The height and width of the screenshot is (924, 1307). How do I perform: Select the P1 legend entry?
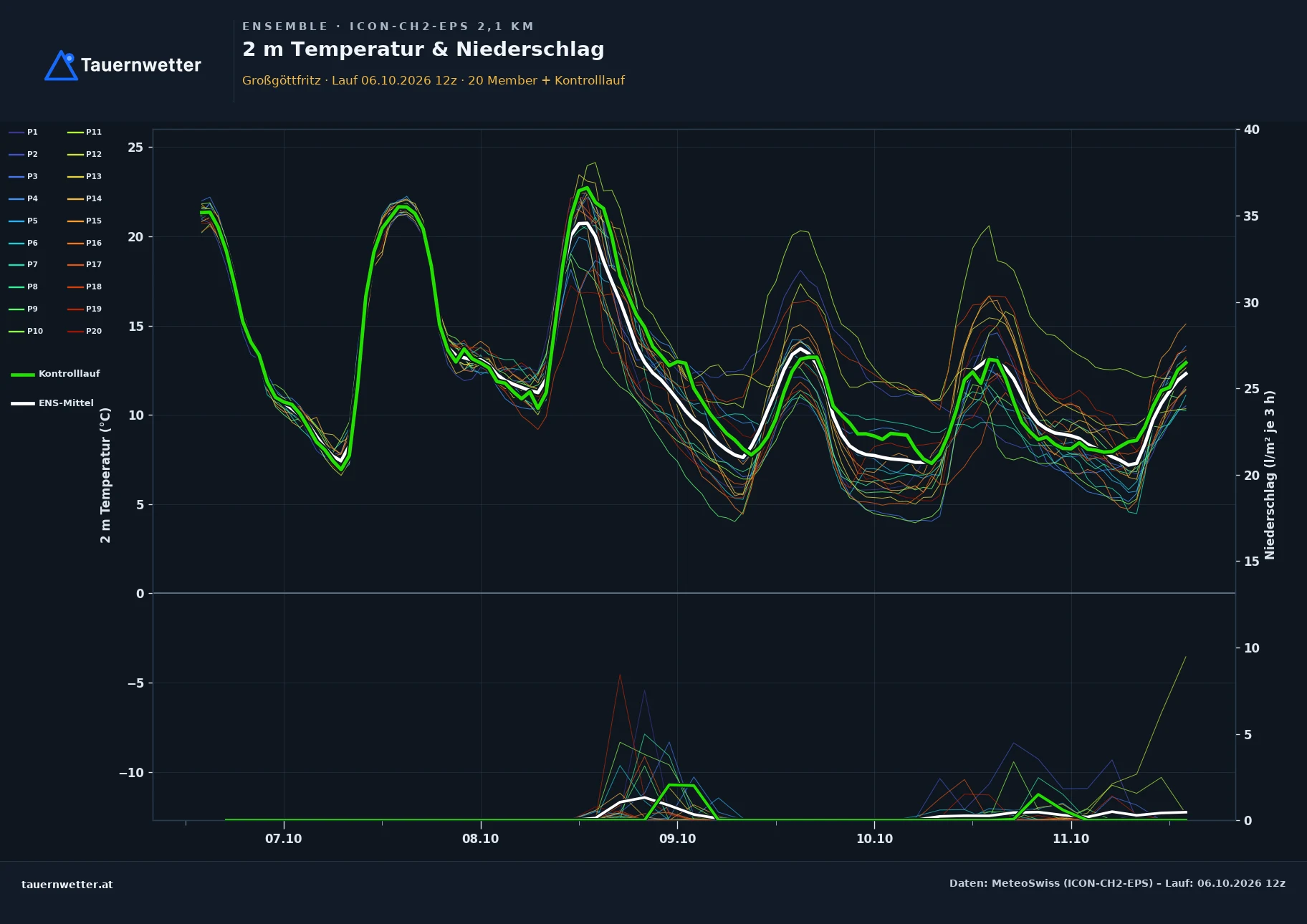(x=24, y=132)
